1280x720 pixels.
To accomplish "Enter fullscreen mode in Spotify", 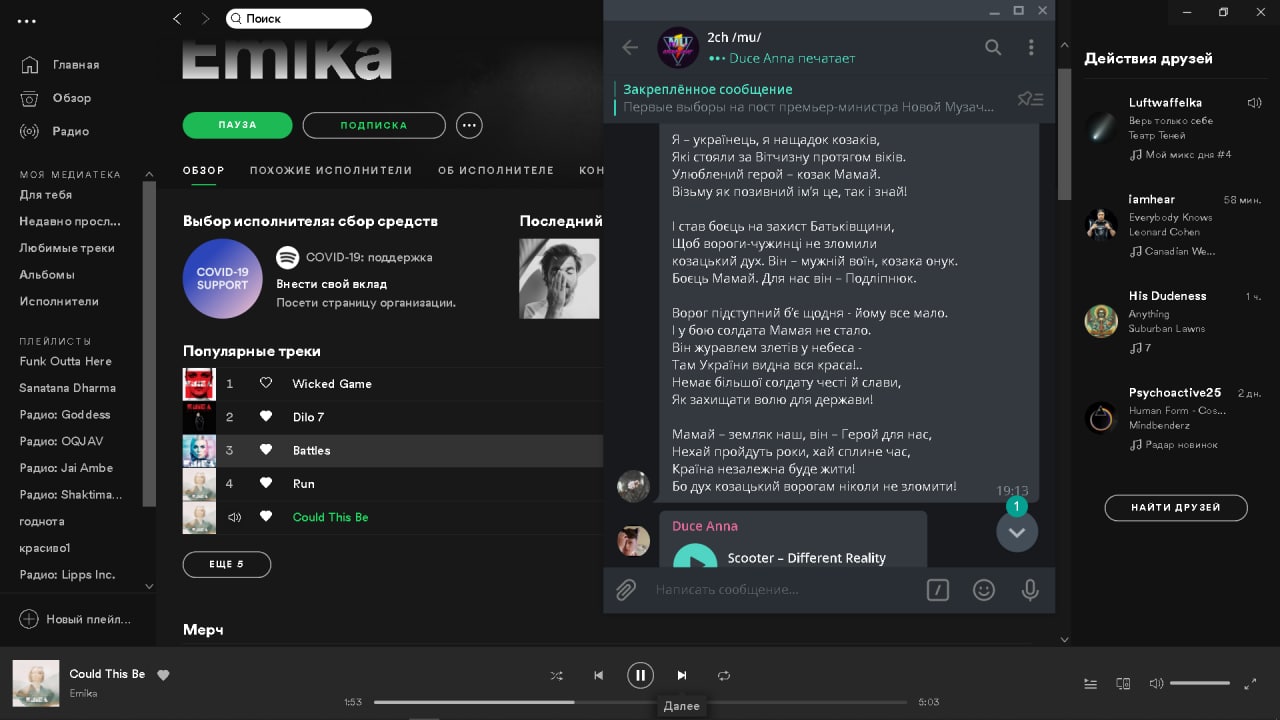I will tap(1250, 684).
